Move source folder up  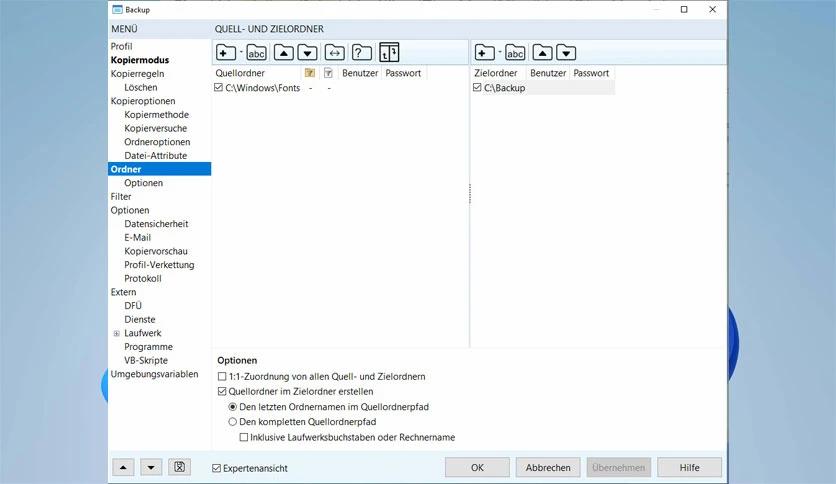pos(284,53)
